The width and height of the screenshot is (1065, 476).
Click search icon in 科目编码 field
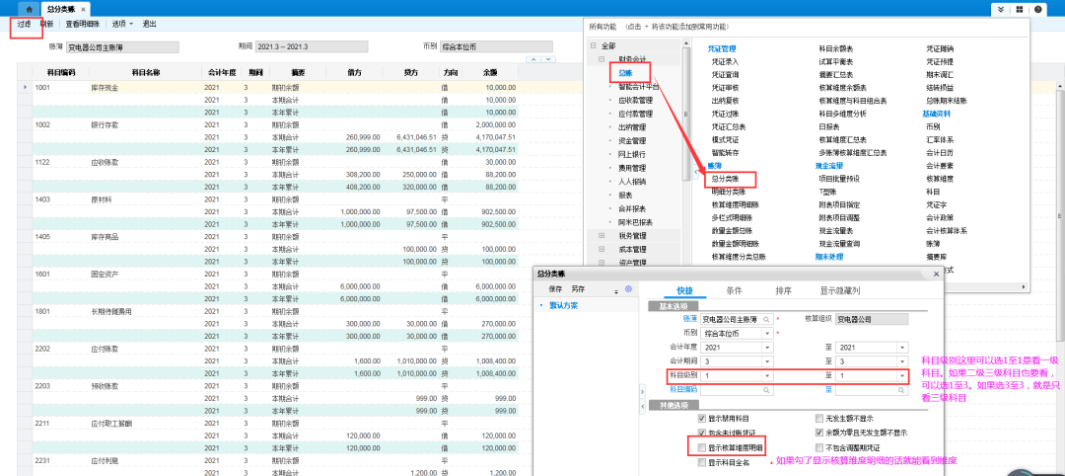tap(766, 388)
